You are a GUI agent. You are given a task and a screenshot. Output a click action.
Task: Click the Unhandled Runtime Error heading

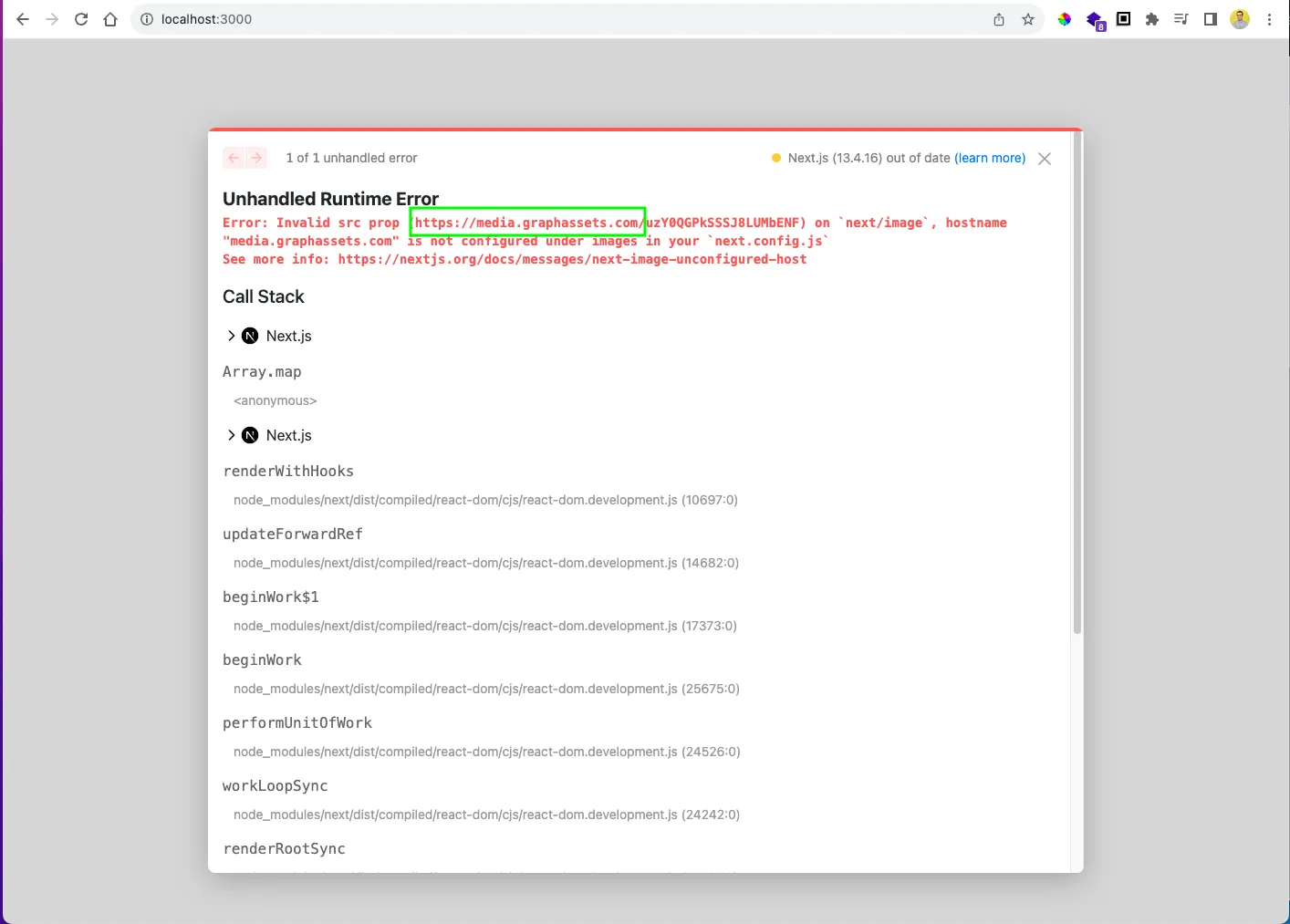click(330, 199)
